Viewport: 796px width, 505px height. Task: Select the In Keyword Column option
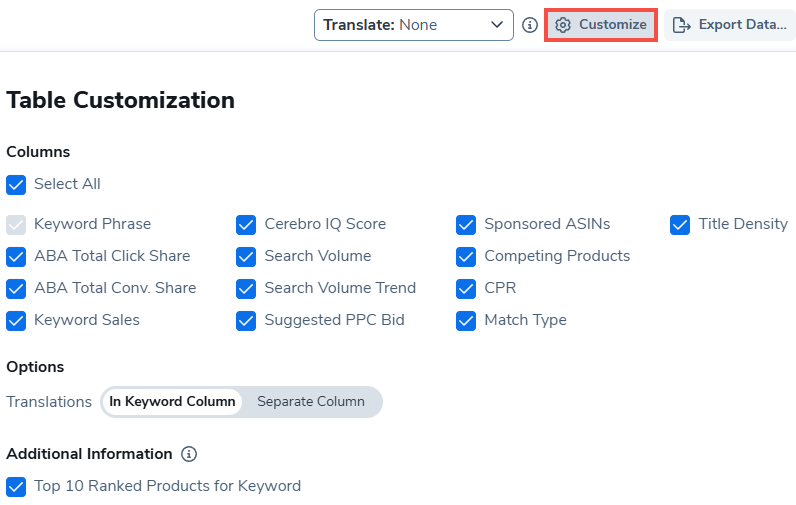[x=172, y=402]
